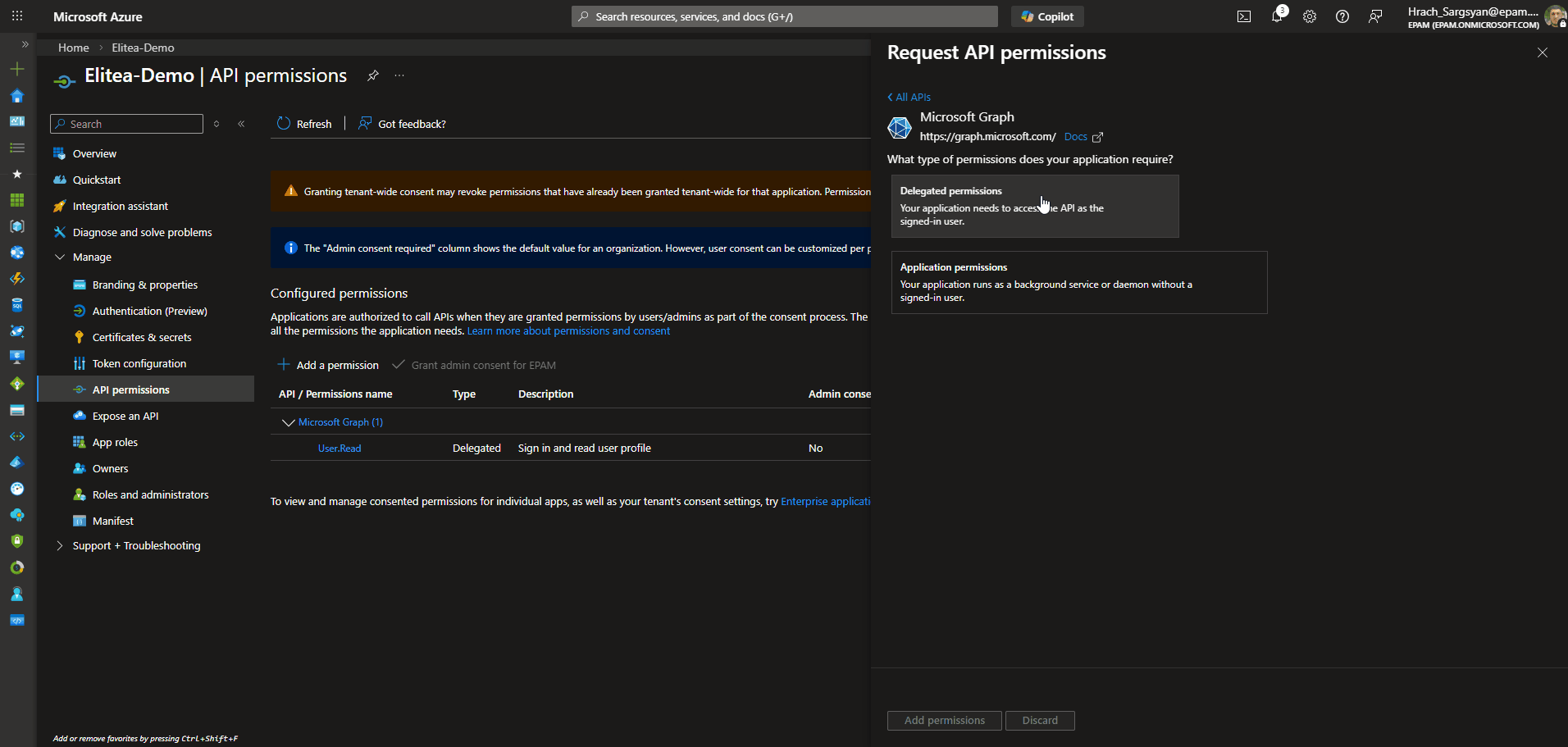
Task: Select Application permissions option
Action: (x=1078, y=282)
